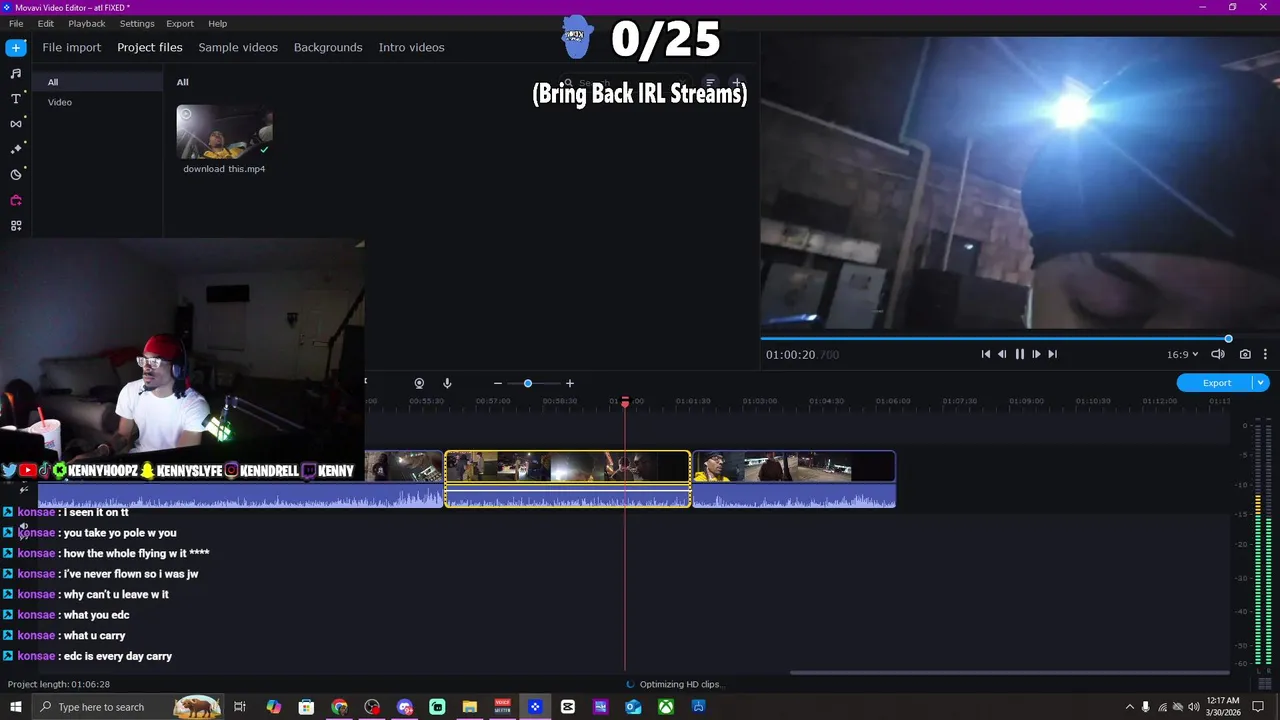This screenshot has height=720, width=1280.
Task: Open the Export menu in menu bar
Action: [180, 23]
